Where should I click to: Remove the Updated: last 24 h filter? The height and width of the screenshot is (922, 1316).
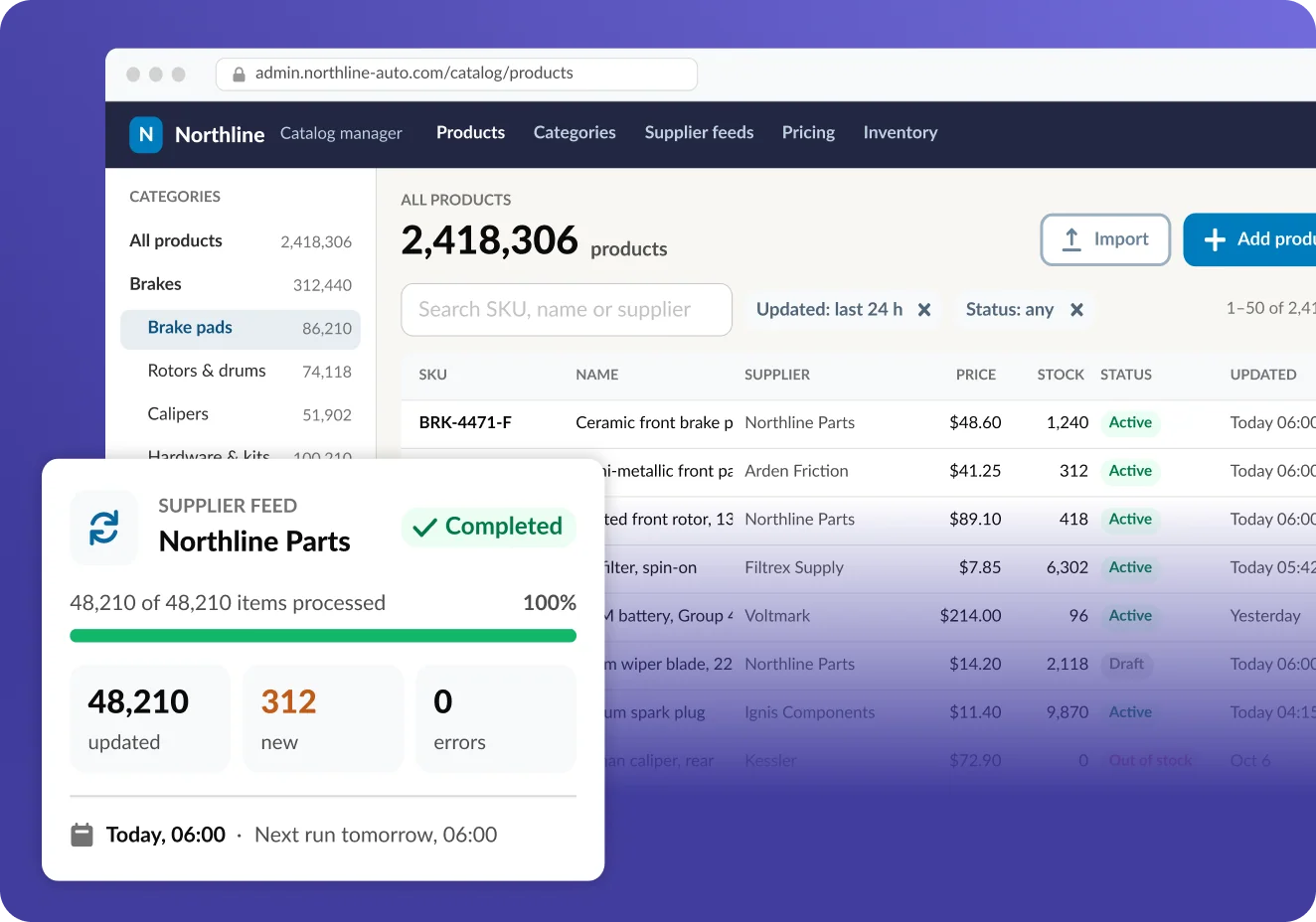tap(924, 310)
